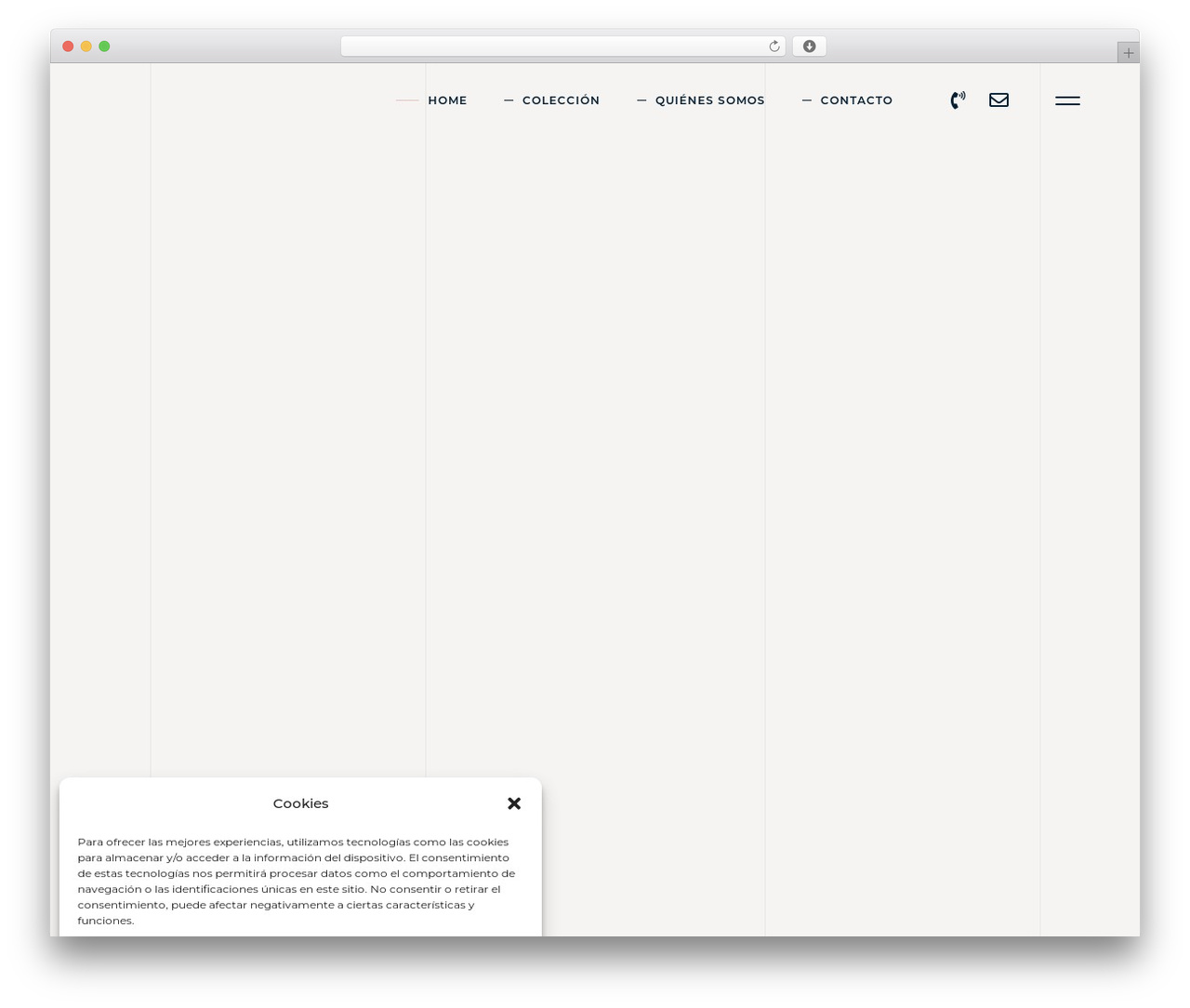Click the phone call icon
This screenshot has height=1008, width=1190.
coord(958,100)
